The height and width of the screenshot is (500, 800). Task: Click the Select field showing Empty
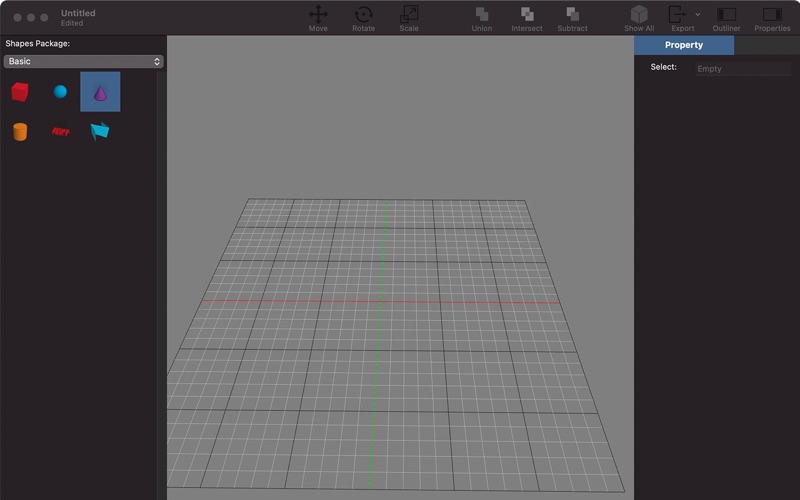pos(743,69)
